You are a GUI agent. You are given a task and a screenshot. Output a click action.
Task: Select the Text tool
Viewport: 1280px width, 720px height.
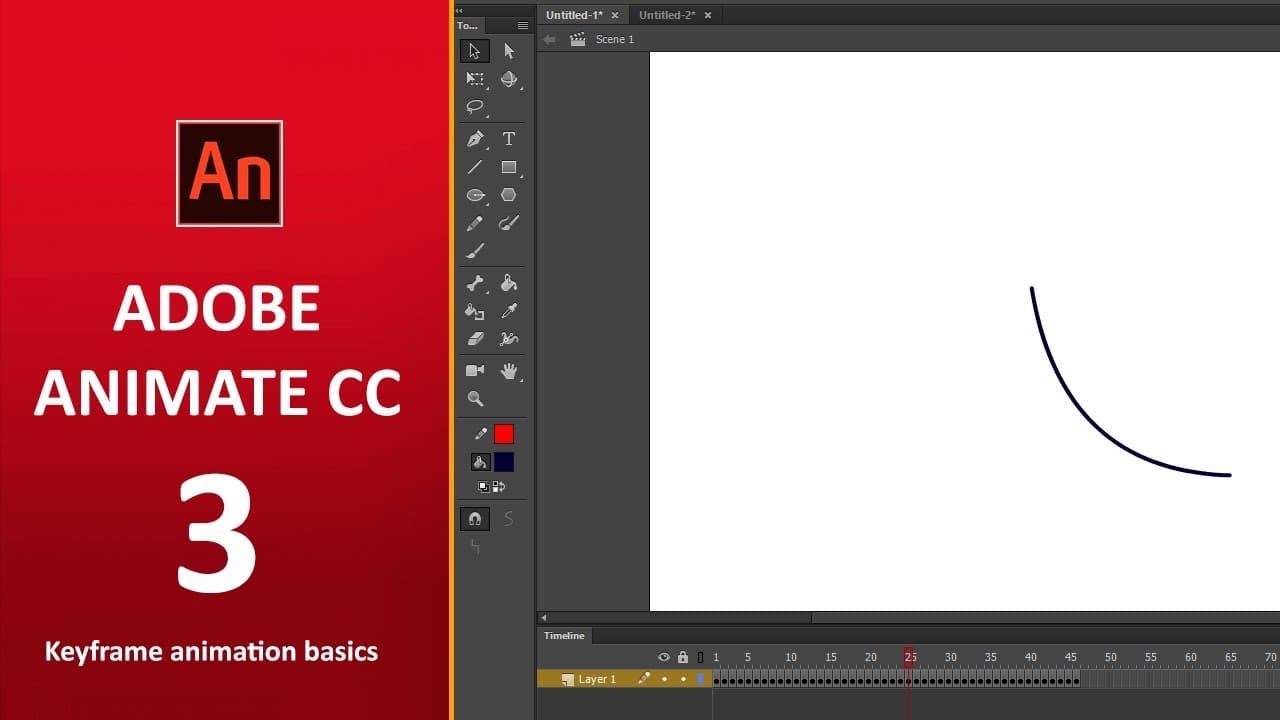tap(509, 139)
